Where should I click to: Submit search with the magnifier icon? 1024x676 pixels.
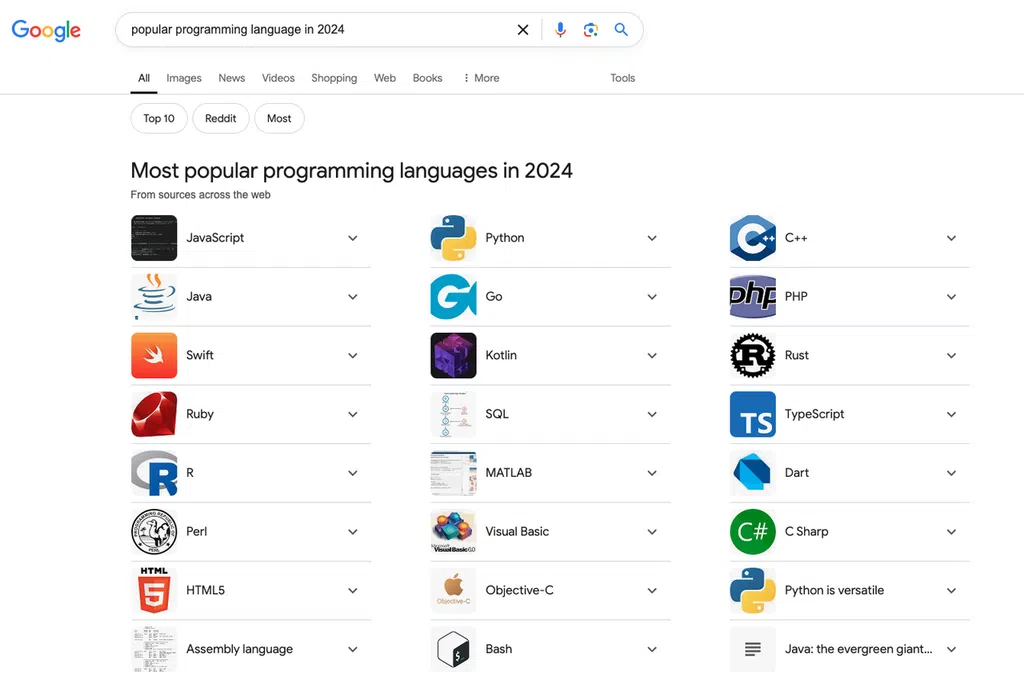tap(621, 29)
